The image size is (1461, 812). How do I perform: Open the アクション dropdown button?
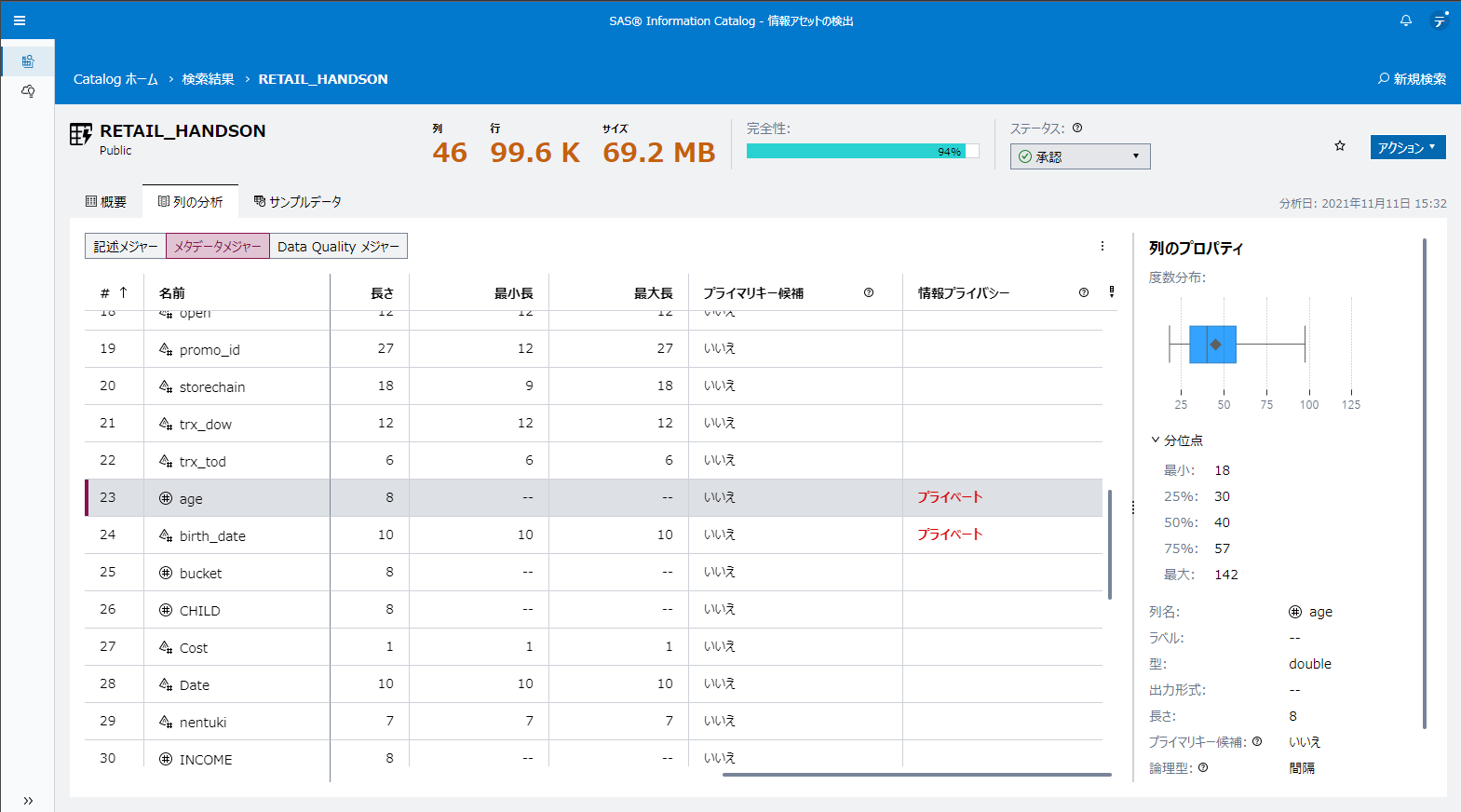point(1408,147)
